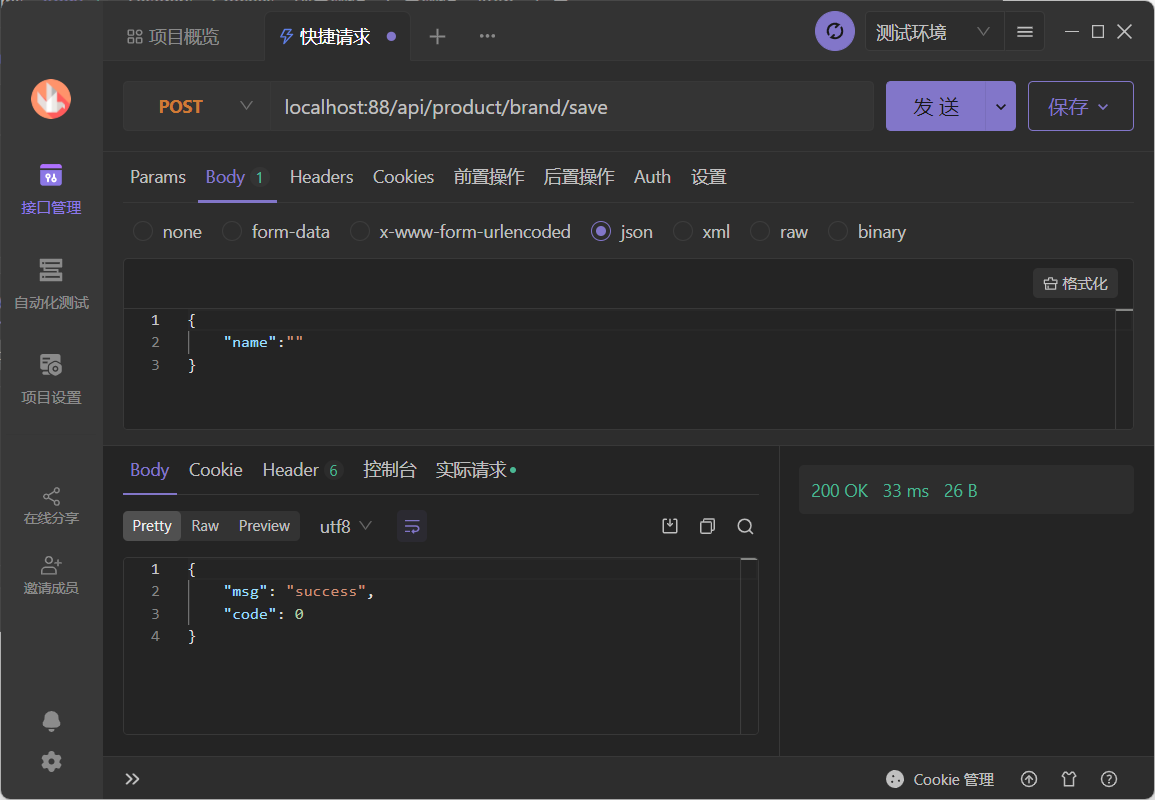Open the 项目设置 sidebar section

pyautogui.click(x=51, y=379)
